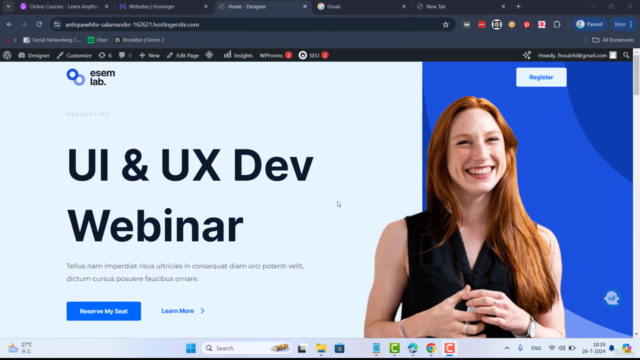Click Edit Page in admin bar

(x=183, y=55)
